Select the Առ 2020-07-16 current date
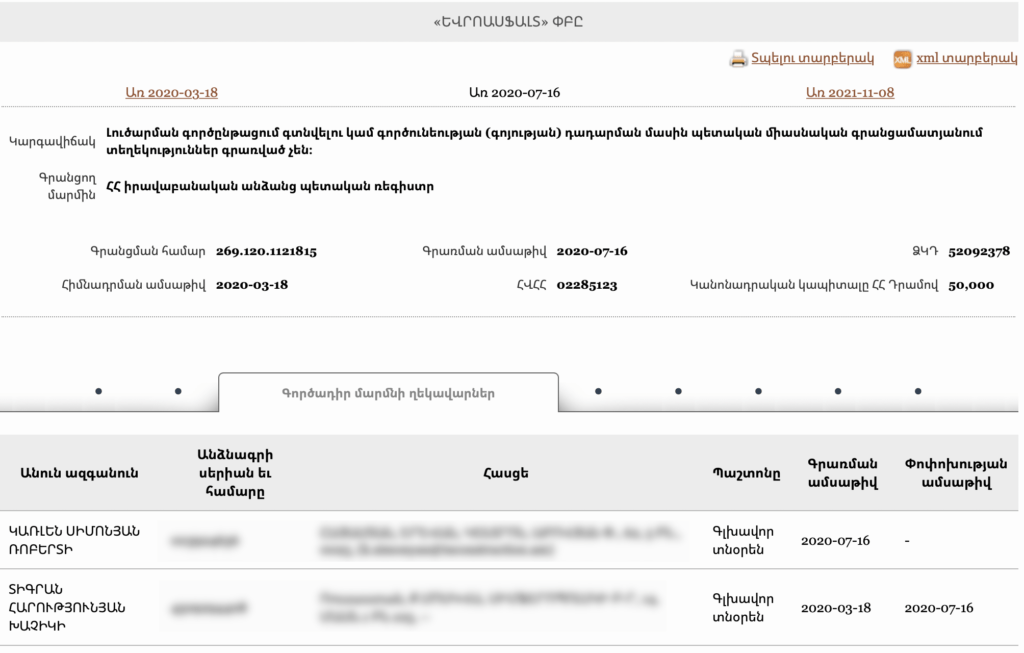The image size is (1024, 653). point(515,93)
